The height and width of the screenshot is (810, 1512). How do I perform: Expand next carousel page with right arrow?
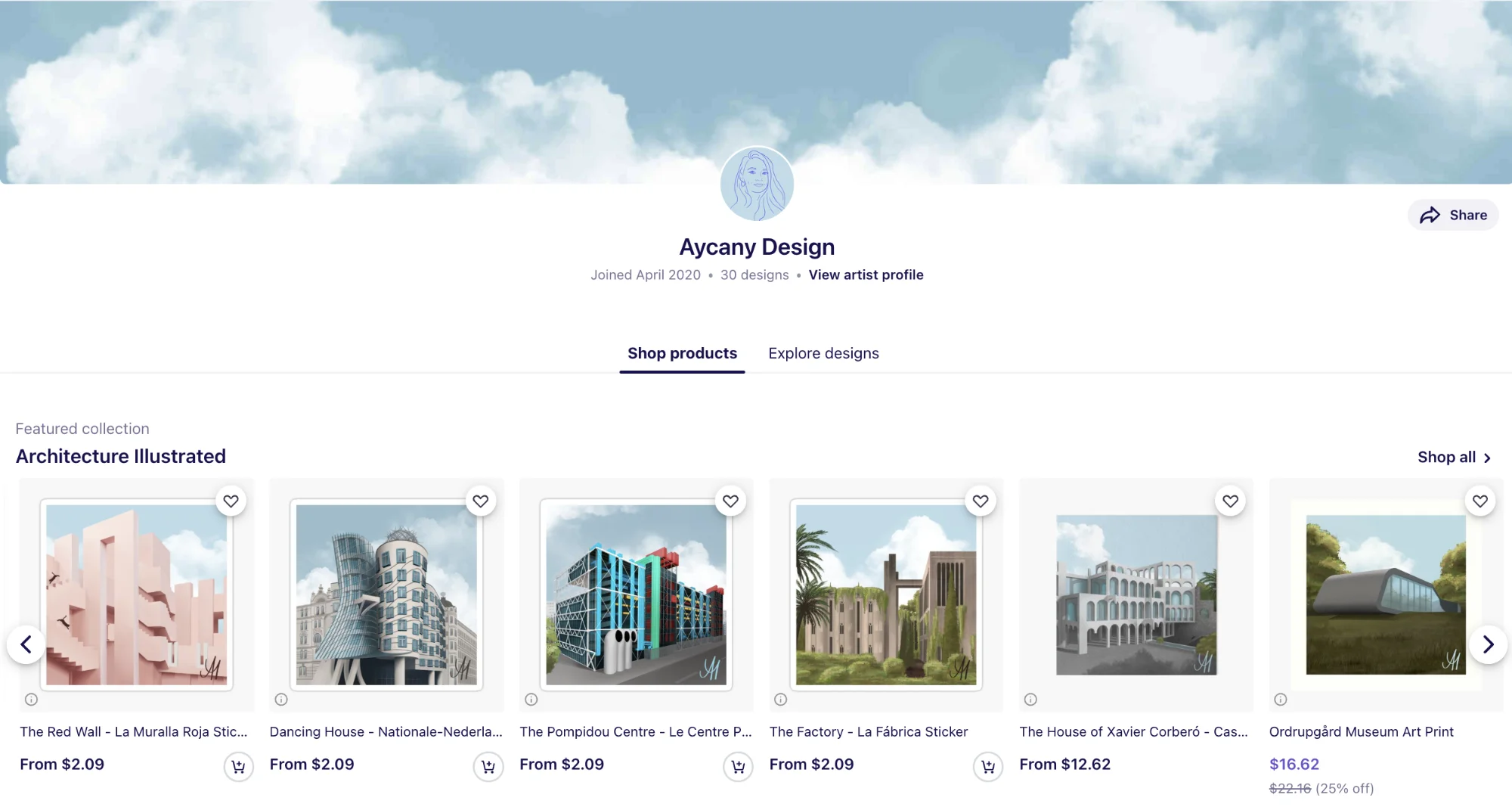tap(1489, 644)
